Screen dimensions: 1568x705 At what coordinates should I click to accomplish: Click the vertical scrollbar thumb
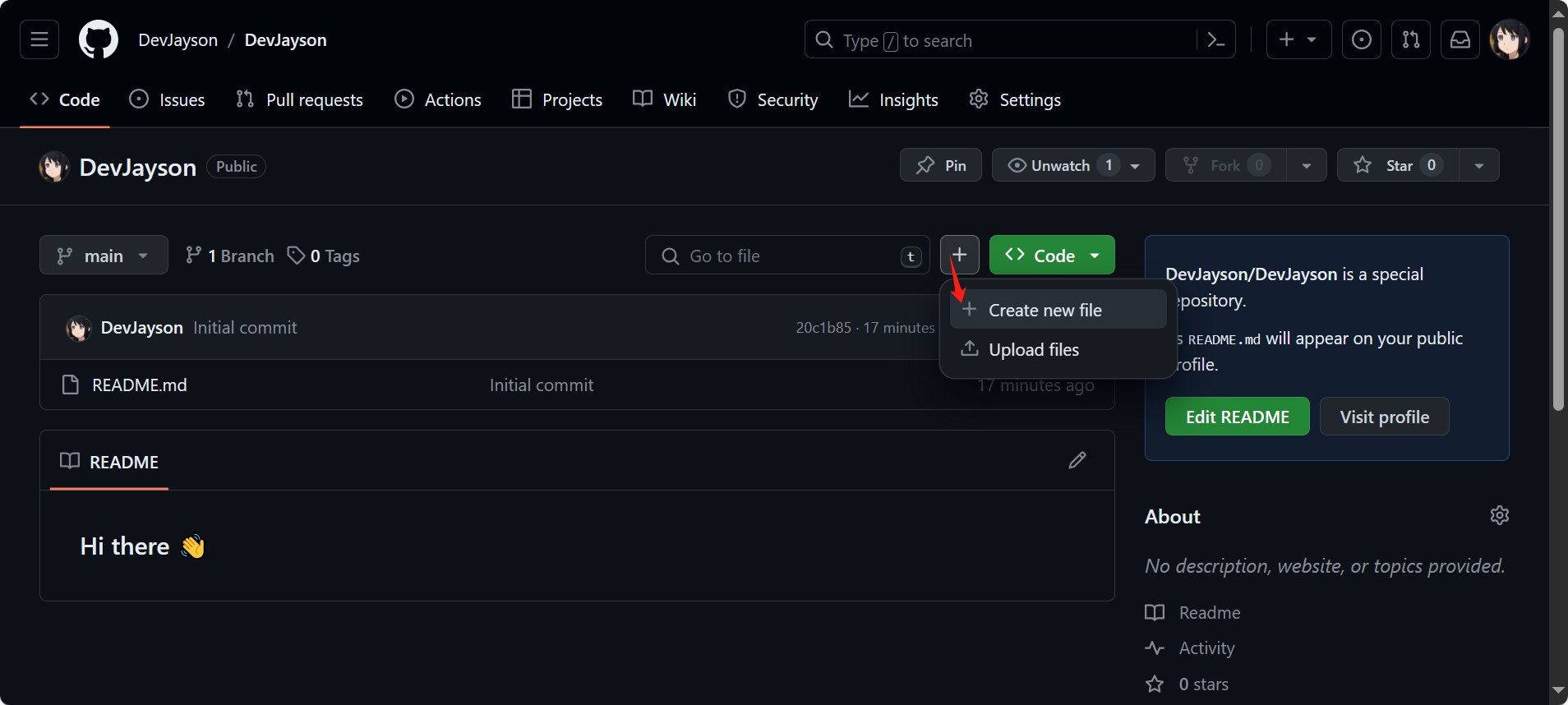[x=1558, y=218]
